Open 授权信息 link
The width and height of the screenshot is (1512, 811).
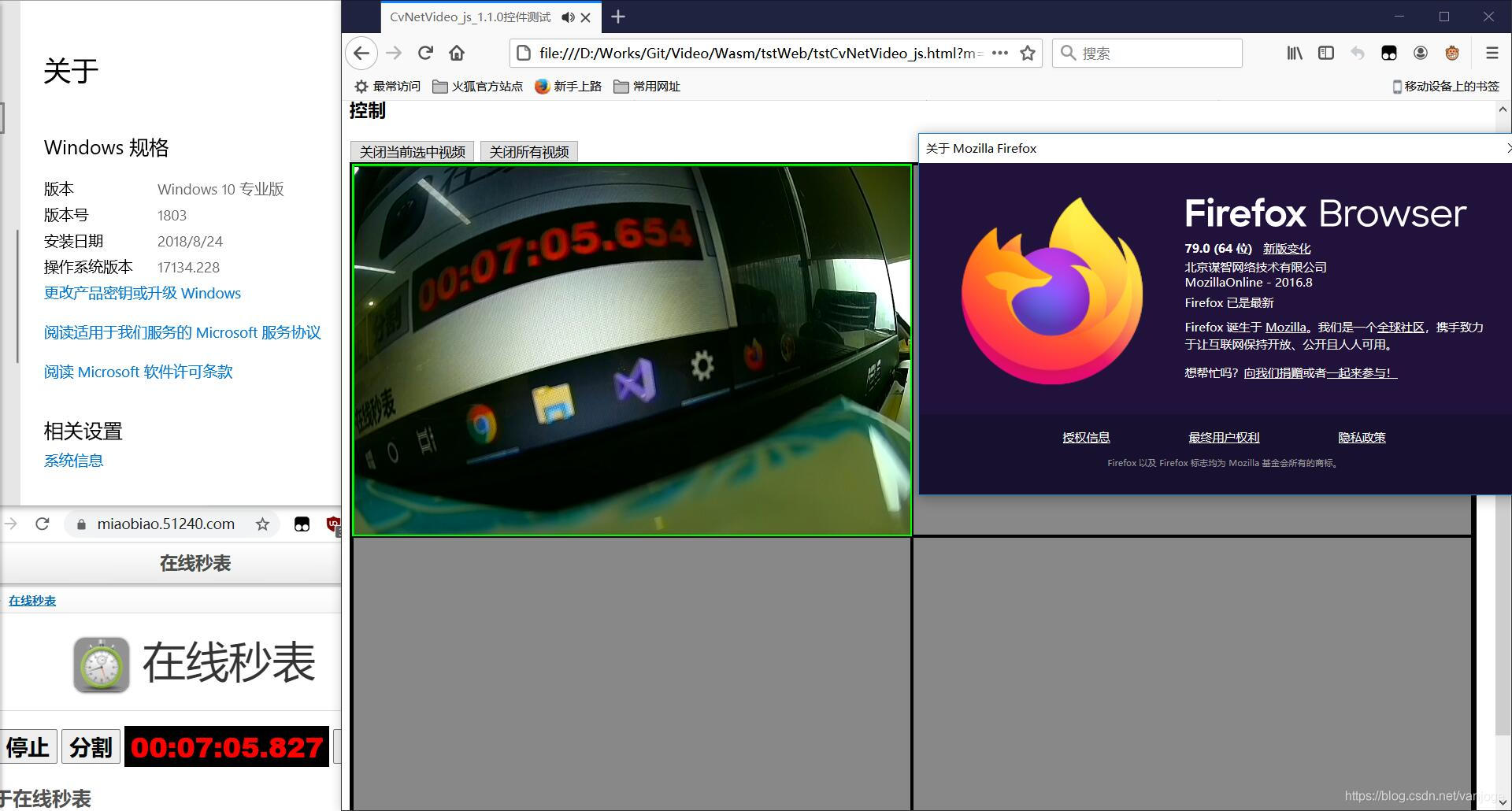[x=1086, y=437]
